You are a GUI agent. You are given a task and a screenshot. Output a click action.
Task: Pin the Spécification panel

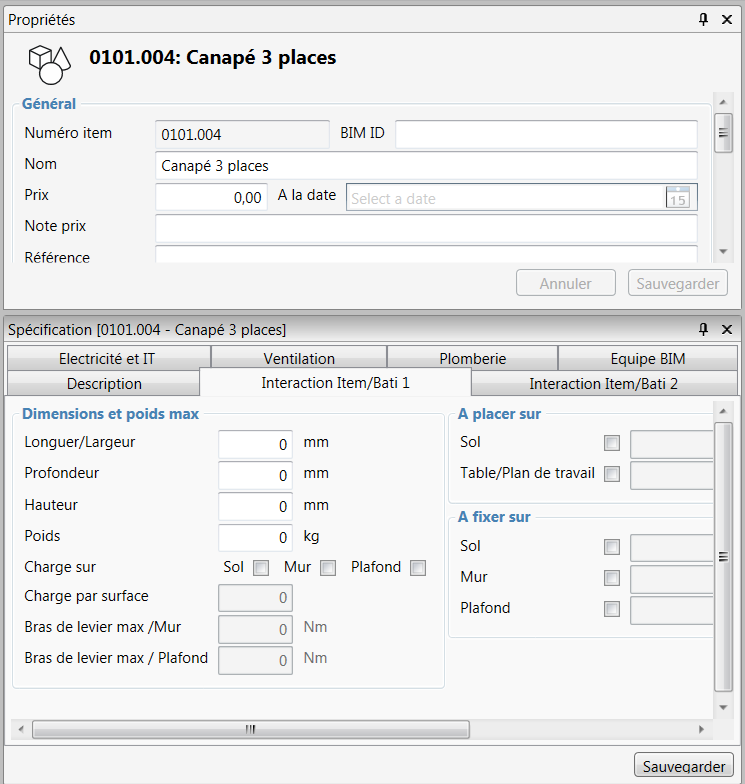tap(704, 329)
